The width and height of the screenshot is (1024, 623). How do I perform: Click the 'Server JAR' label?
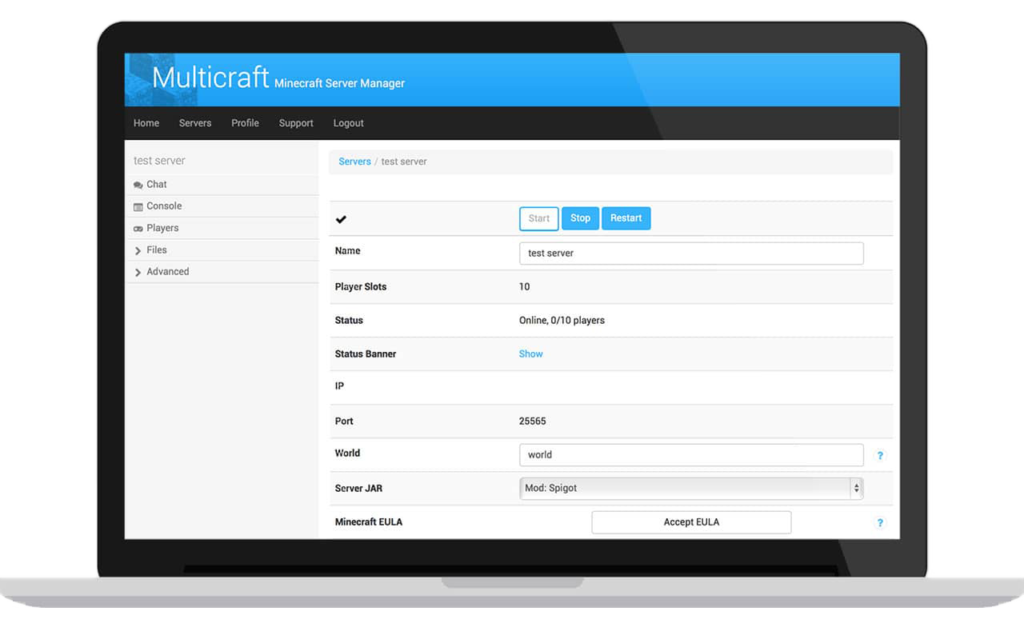[359, 488]
